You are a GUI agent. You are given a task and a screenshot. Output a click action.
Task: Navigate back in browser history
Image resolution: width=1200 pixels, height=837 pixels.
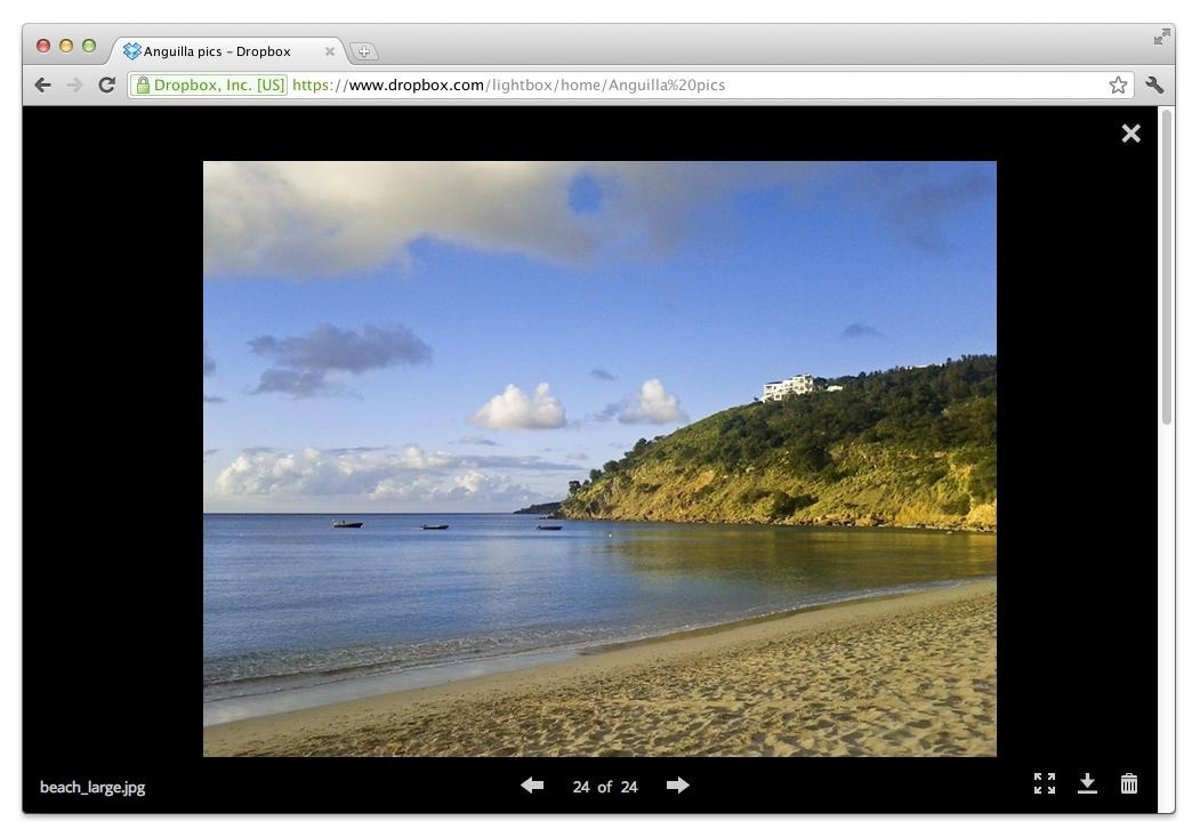coord(42,86)
